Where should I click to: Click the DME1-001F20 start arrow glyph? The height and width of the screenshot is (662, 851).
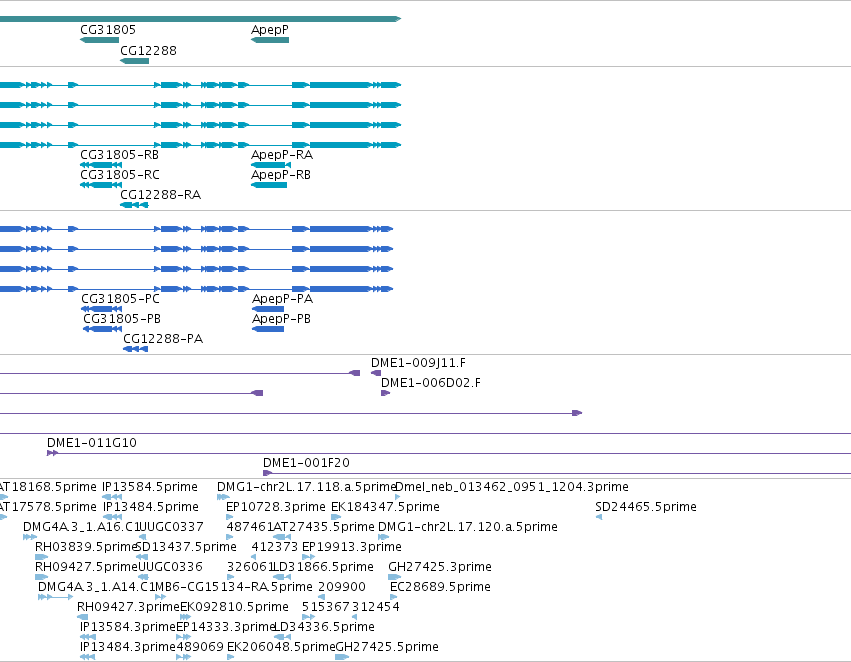(268, 473)
